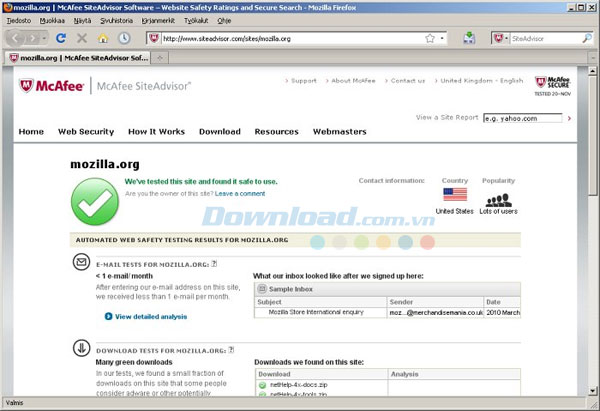600x411 pixels.
Task: Go to the Home page icon
Action: pyautogui.click(x=103, y=38)
